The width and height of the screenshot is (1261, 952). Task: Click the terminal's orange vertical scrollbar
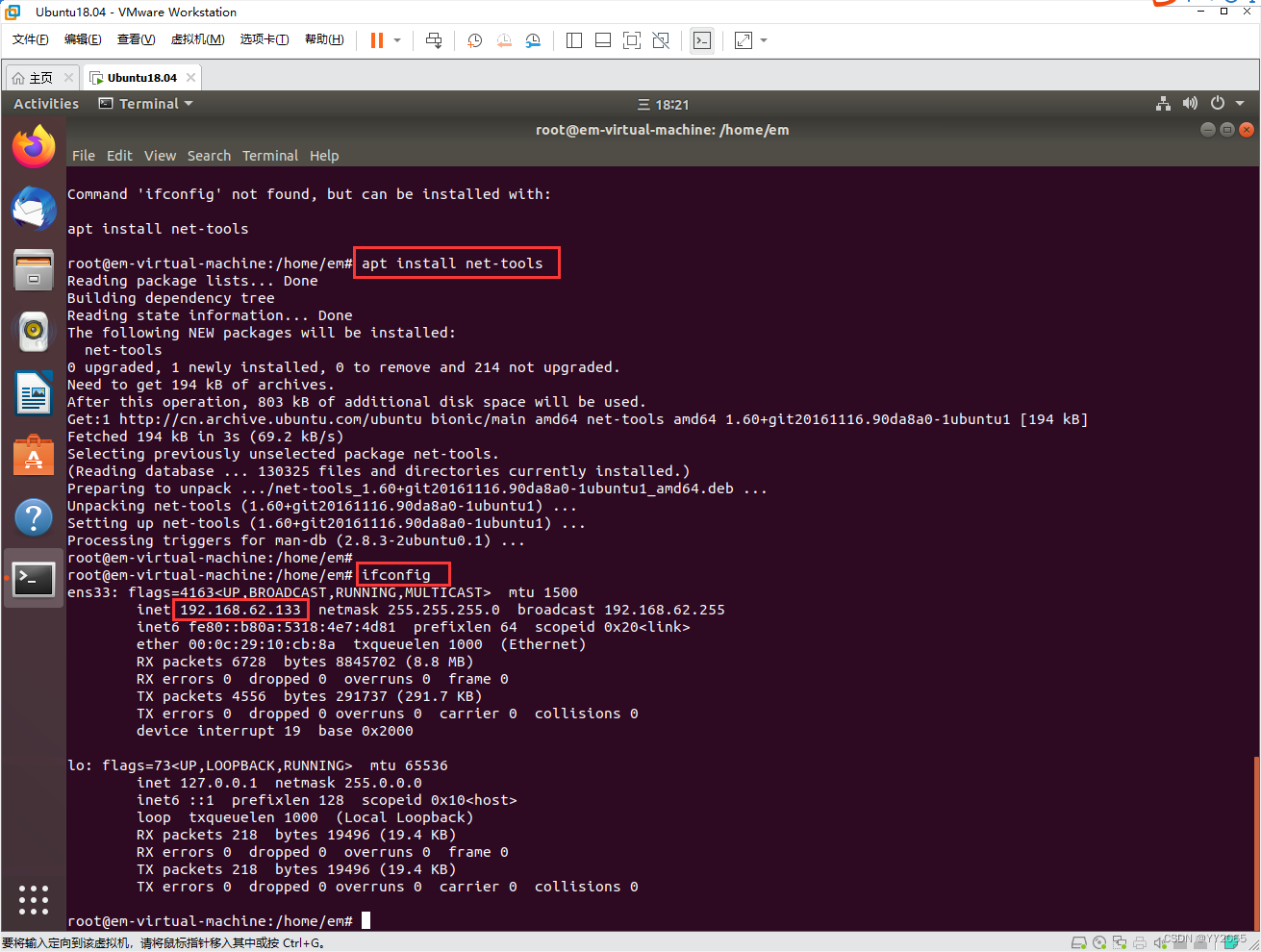tap(1255, 843)
